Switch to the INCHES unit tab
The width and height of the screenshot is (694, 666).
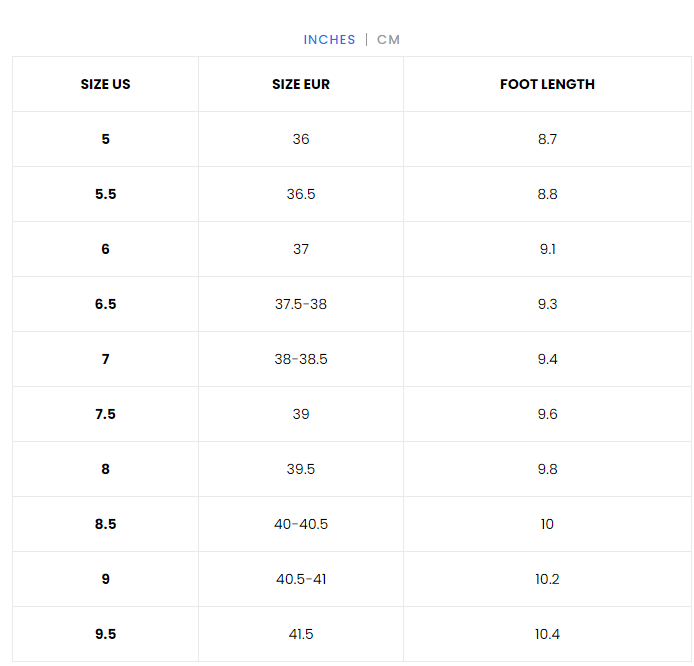click(x=329, y=40)
